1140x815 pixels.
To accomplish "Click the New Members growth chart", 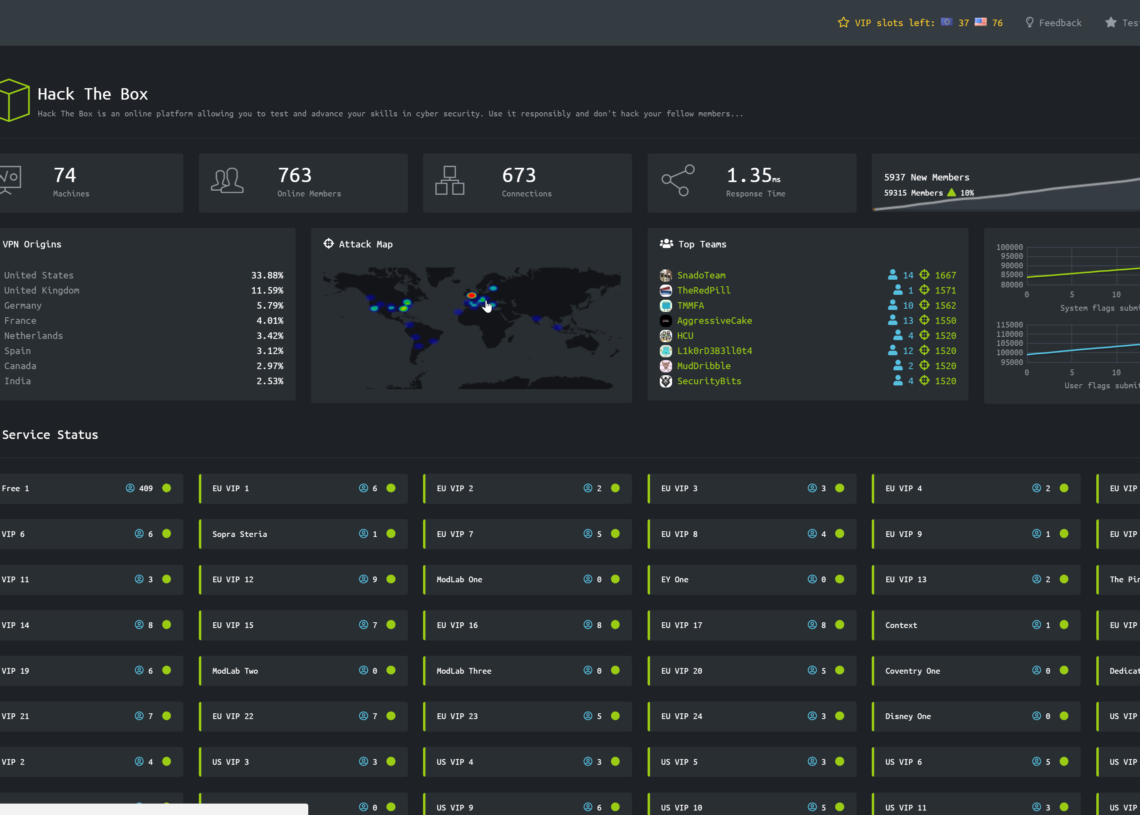I will (x=1005, y=196).
